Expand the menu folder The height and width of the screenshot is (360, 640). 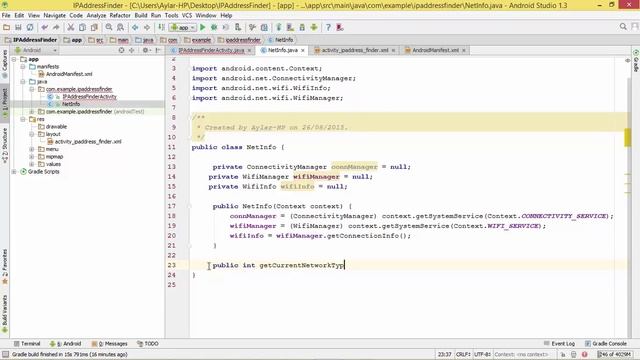32,149
